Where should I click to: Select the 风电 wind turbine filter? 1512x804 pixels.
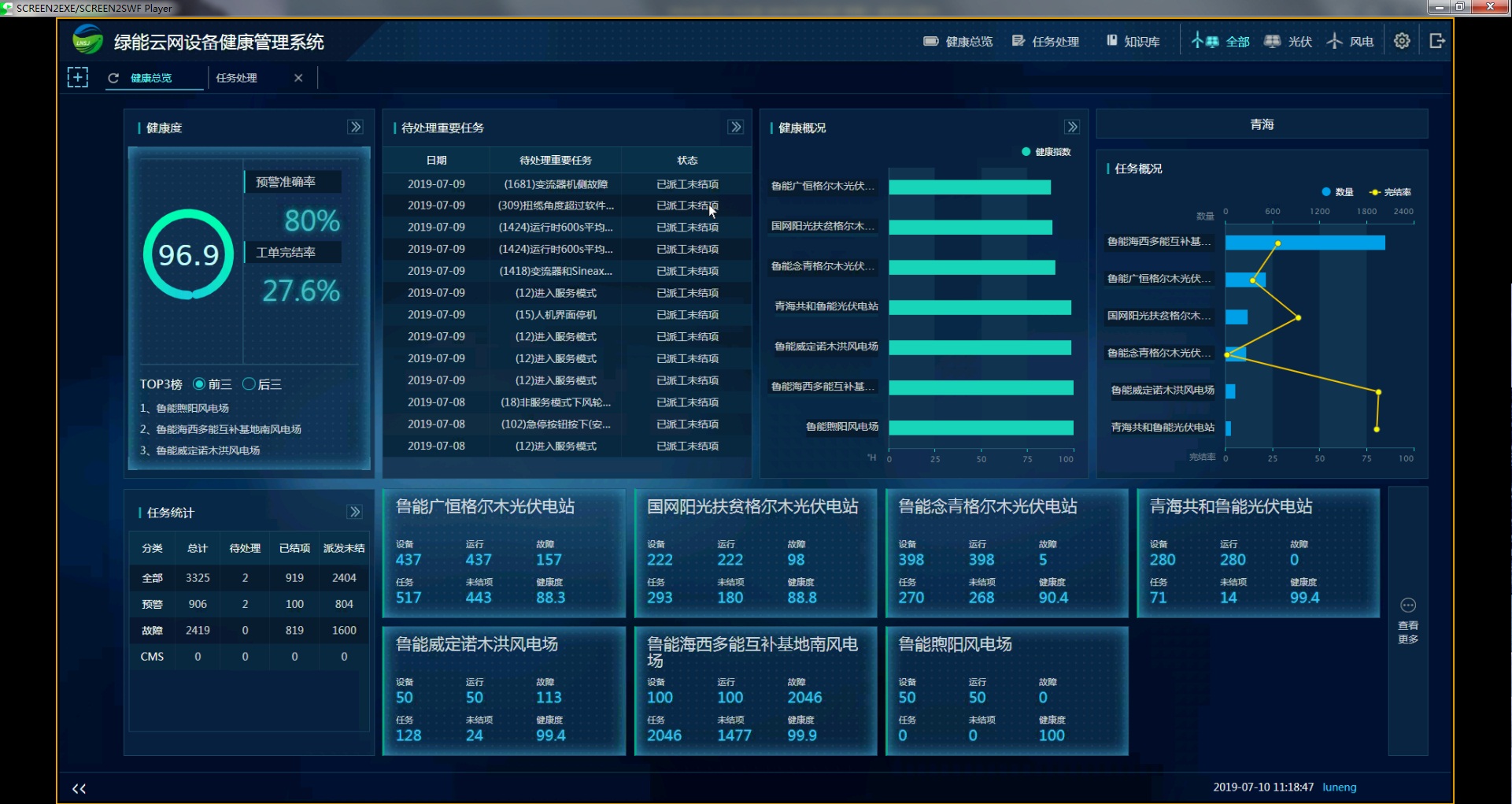(x=1351, y=42)
